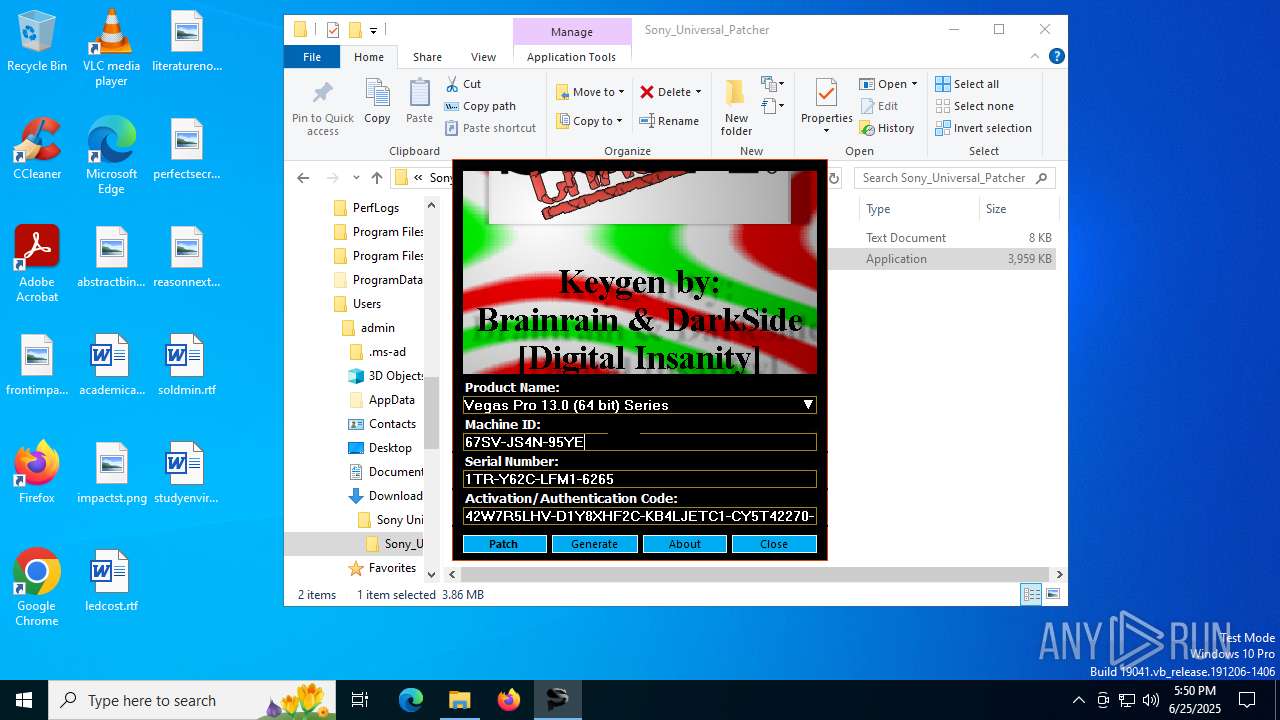Open the About button in keygen
1280x720 pixels.
click(684, 544)
